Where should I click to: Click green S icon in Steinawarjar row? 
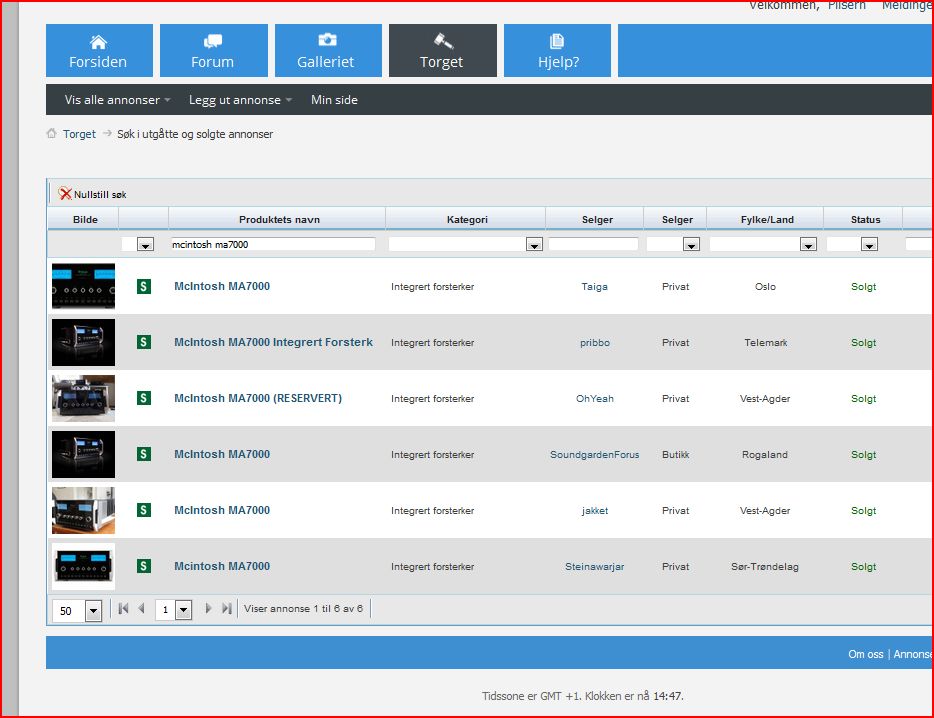pos(144,567)
